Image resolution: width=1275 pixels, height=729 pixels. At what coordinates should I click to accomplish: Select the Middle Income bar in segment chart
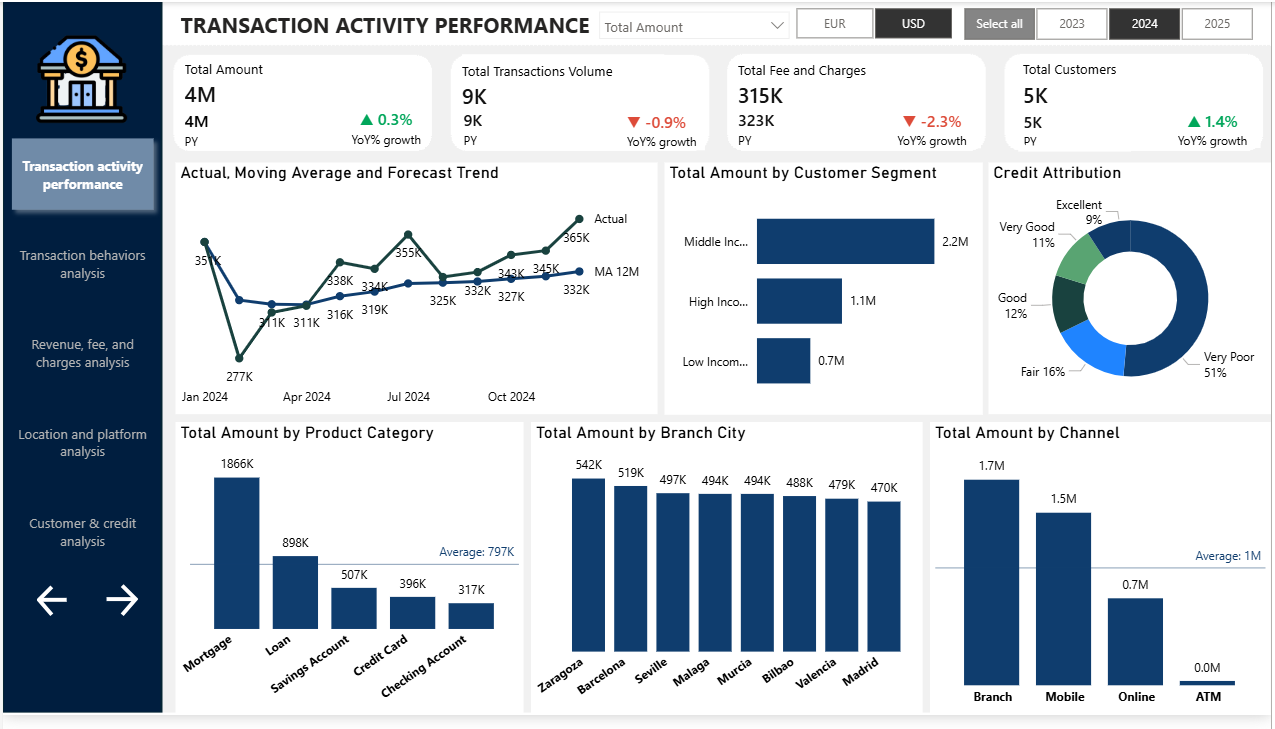pyautogui.click(x=845, y=241)
